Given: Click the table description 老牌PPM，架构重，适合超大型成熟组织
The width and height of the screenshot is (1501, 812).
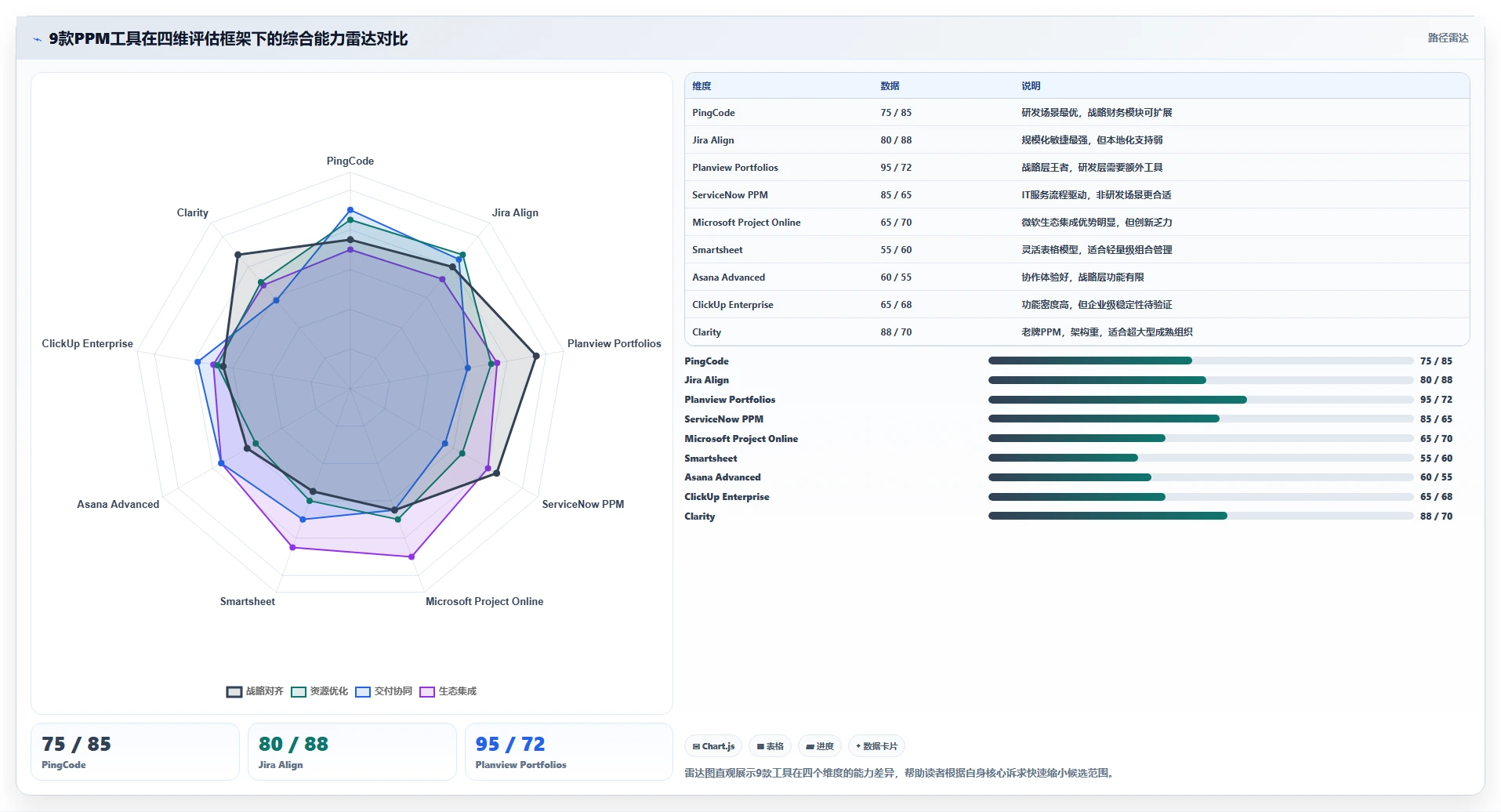Looking at the screenshot, I should click(x=1107, y=332).
